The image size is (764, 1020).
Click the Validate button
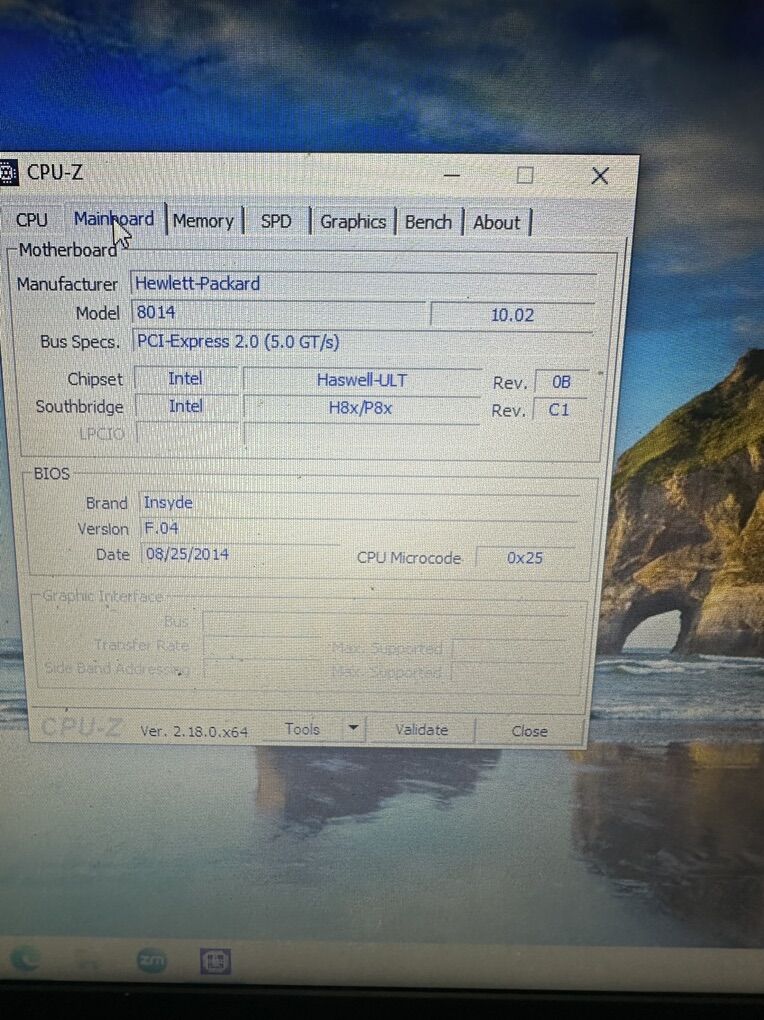421,730
